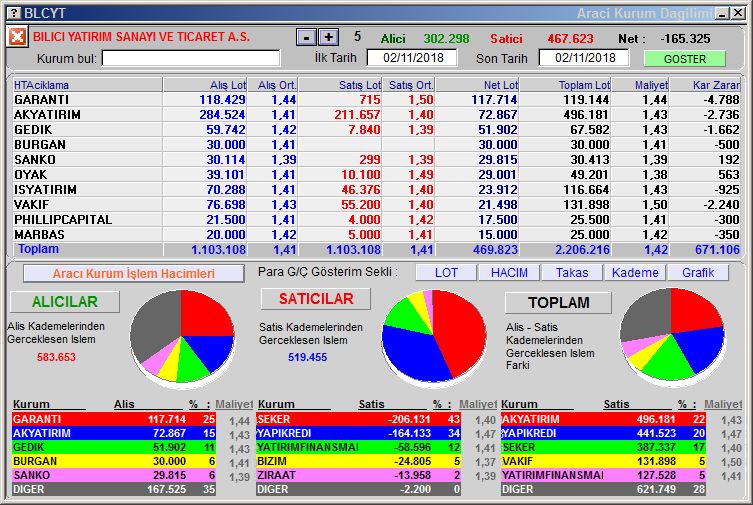Open the Kademe view

(x=635, y=273)
